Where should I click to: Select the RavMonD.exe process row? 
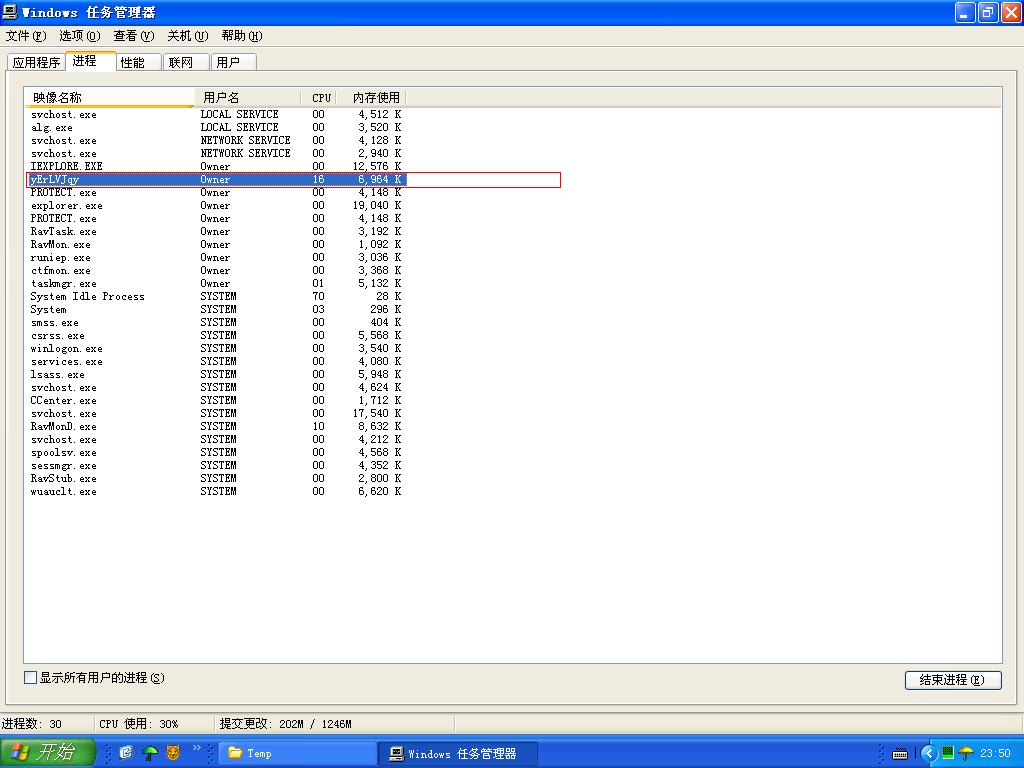(x=216, y=426)
